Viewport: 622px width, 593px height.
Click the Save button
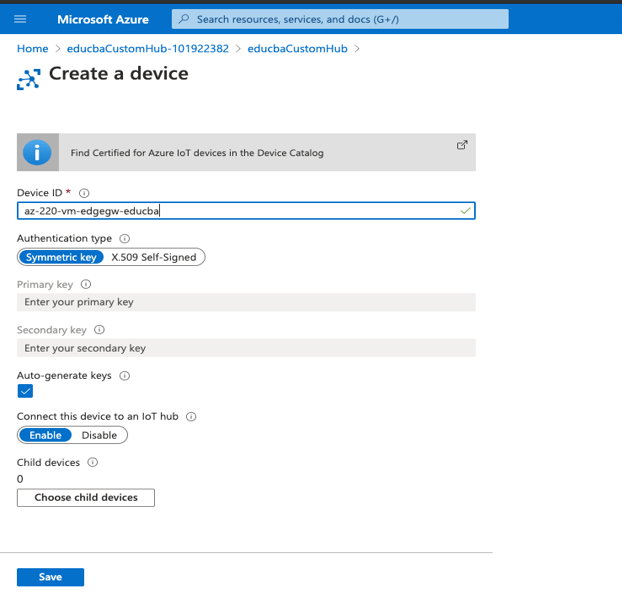[x=50, y=577]
